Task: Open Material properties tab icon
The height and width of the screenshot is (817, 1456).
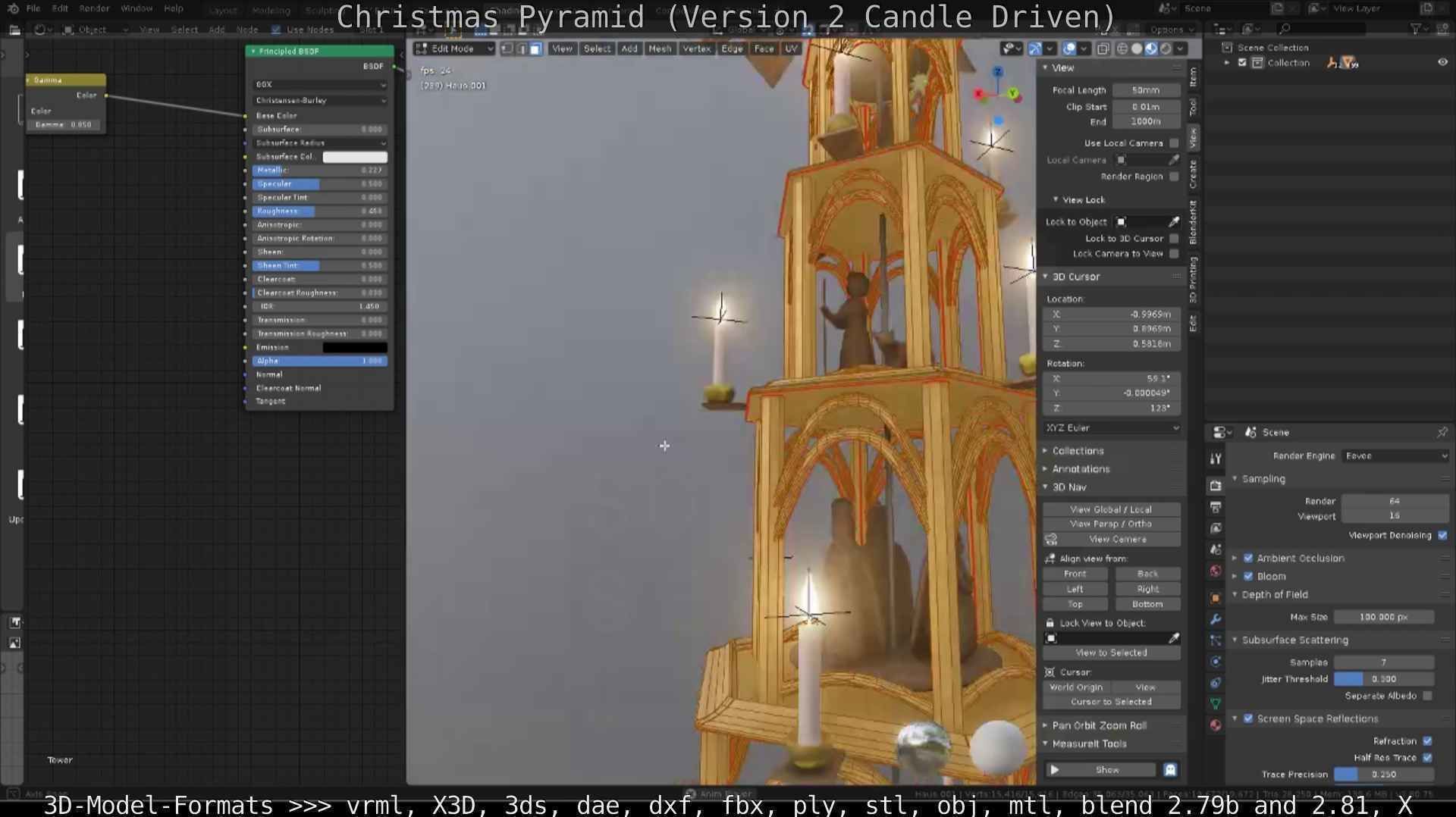Action: [x=1216, y=725]
